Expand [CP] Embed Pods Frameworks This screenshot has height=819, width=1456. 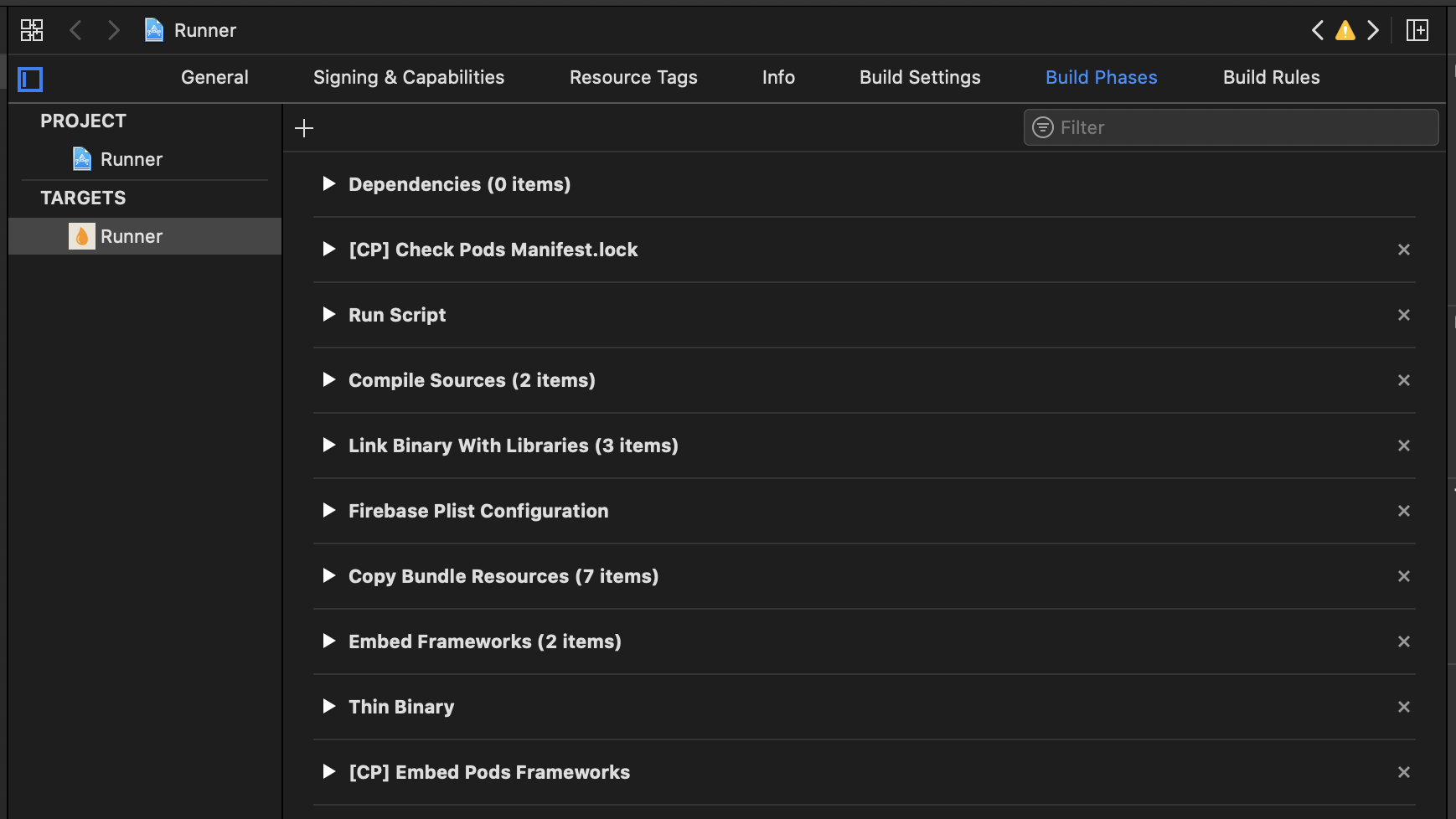point(329,771)
